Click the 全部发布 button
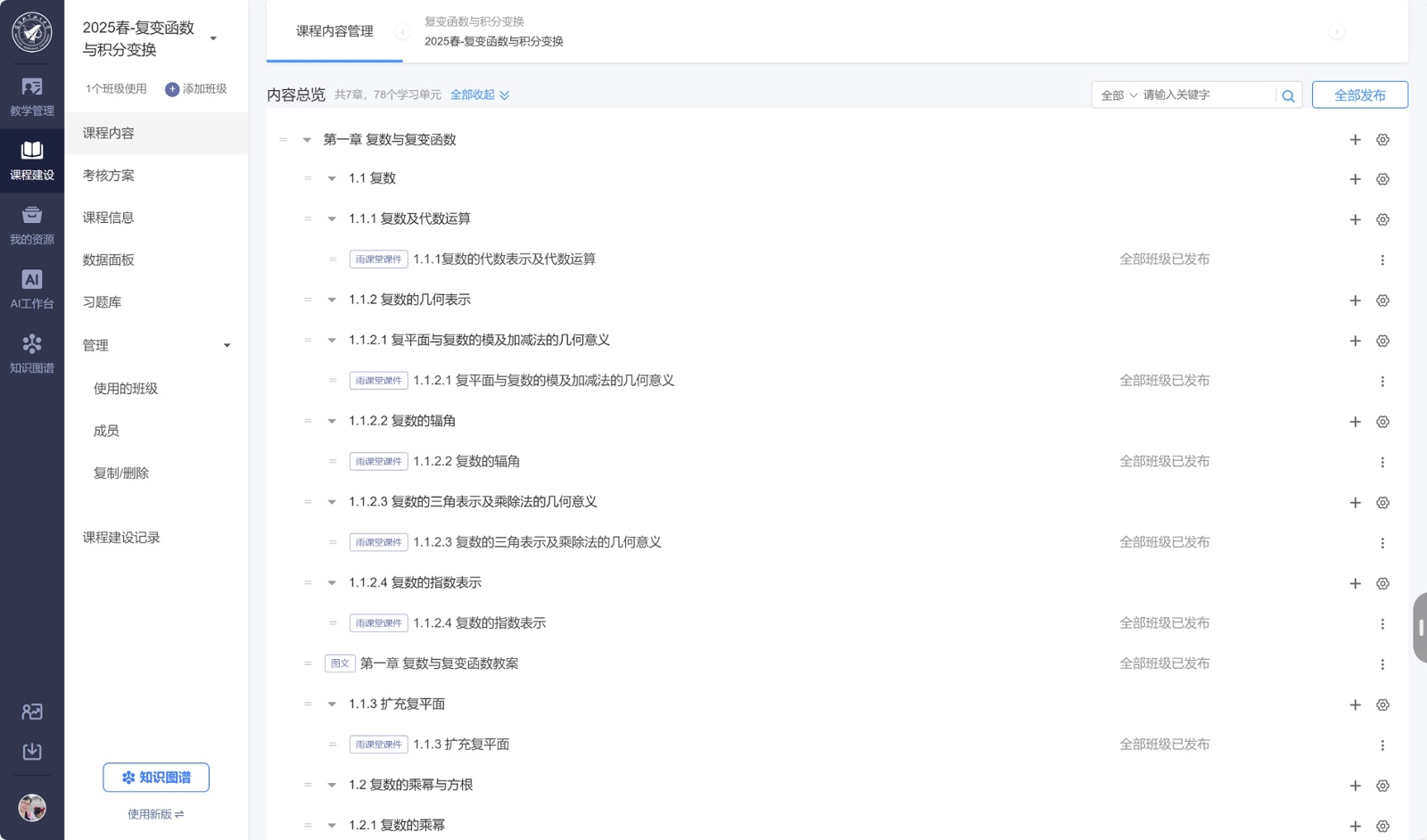 pyautogui.click(x=1359, y=95)
